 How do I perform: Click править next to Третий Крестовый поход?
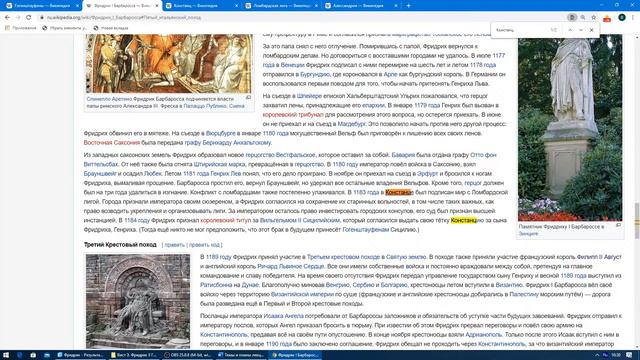175,245
